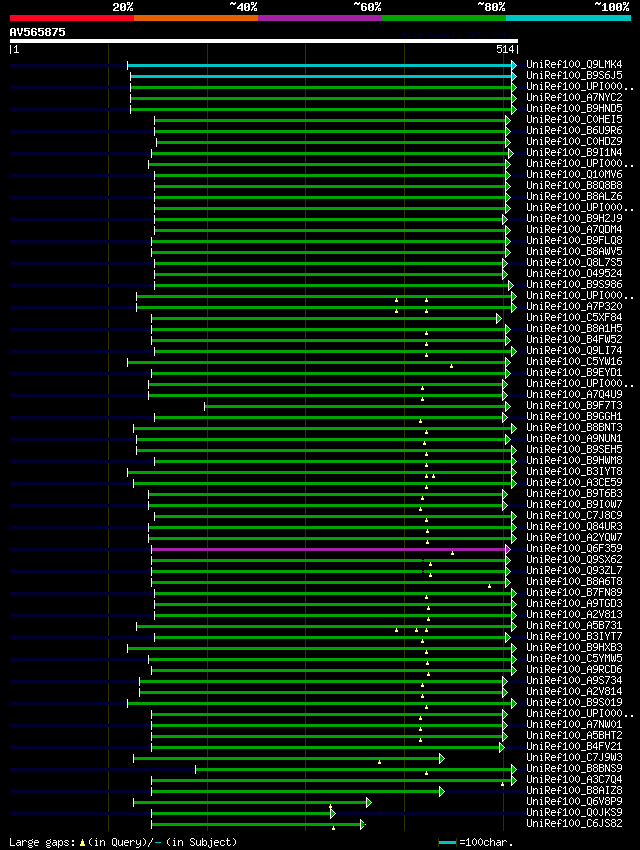Open the UniRef100_C7J8C9 hit
The image size is (640, 850).
pyautogui.click(x=574, y=515)
